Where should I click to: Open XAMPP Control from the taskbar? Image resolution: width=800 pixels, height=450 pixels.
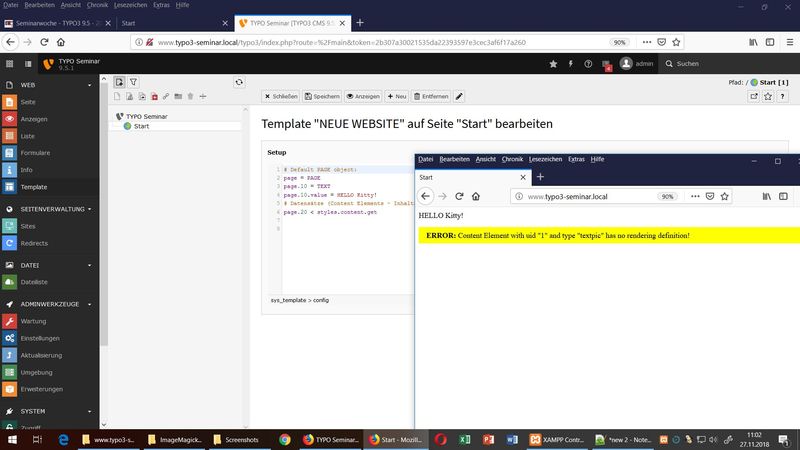556,439
